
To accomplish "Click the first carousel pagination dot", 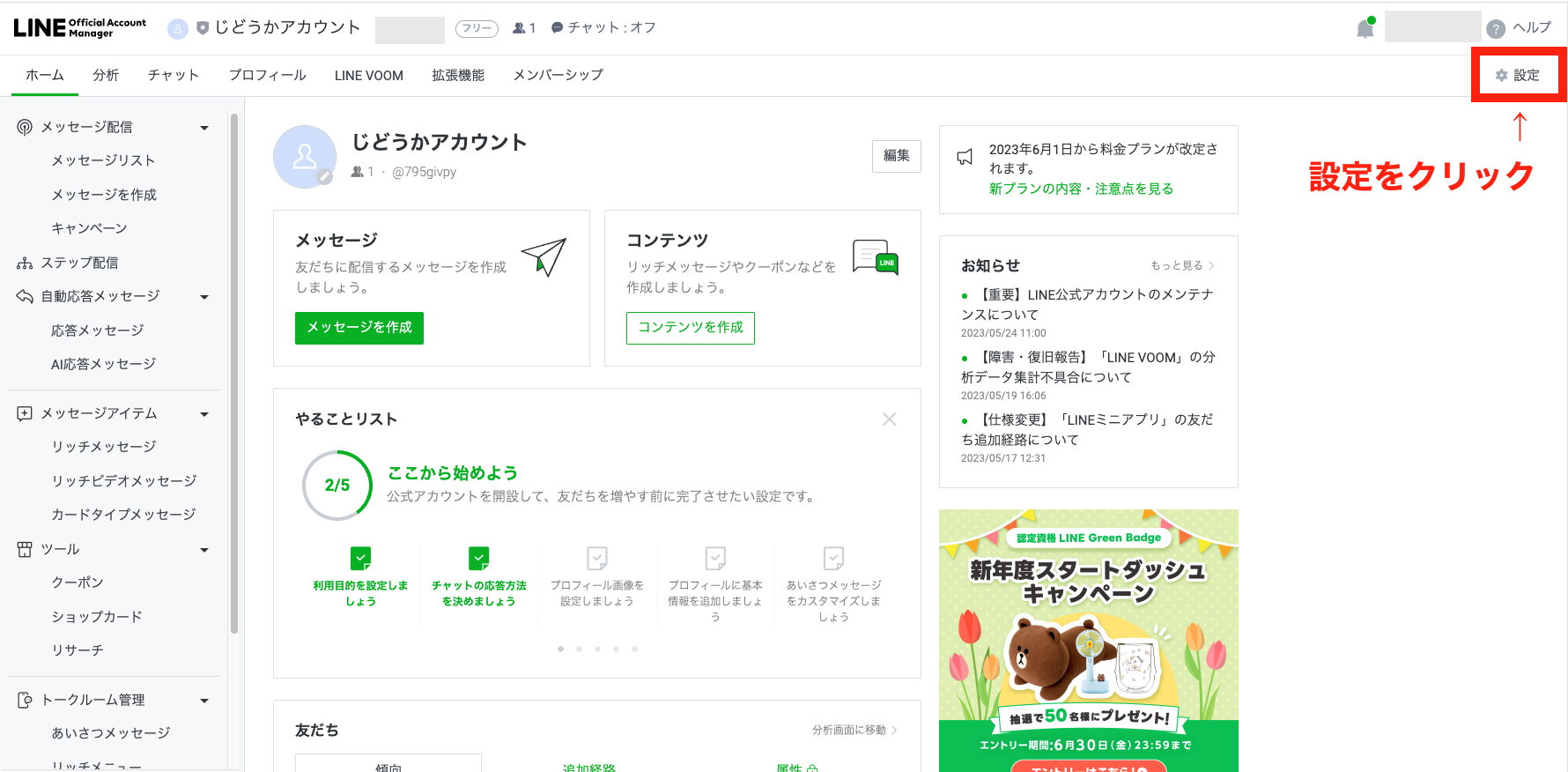I will click(560, 649).
